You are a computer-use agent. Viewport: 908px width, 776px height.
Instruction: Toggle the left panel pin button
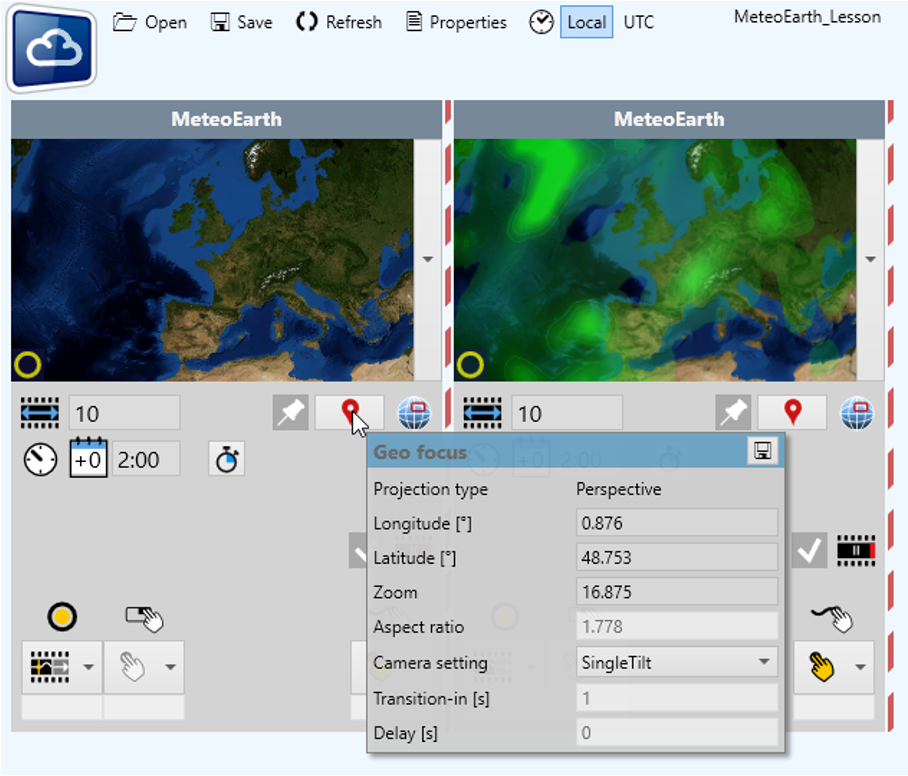[x=290, y=413]
